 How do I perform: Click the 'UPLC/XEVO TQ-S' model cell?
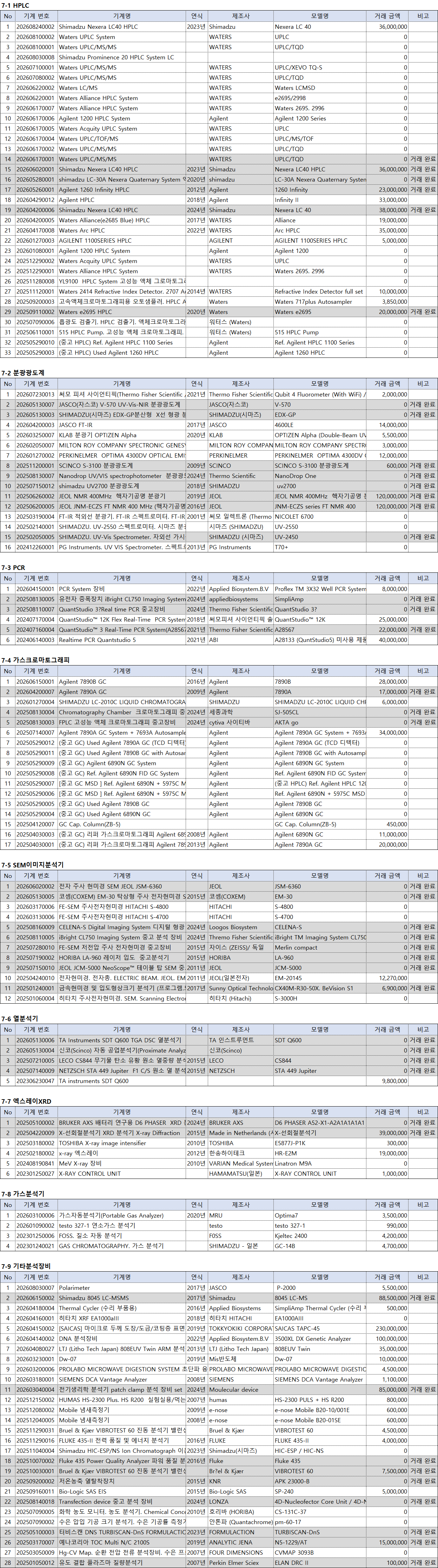[319, 67]
